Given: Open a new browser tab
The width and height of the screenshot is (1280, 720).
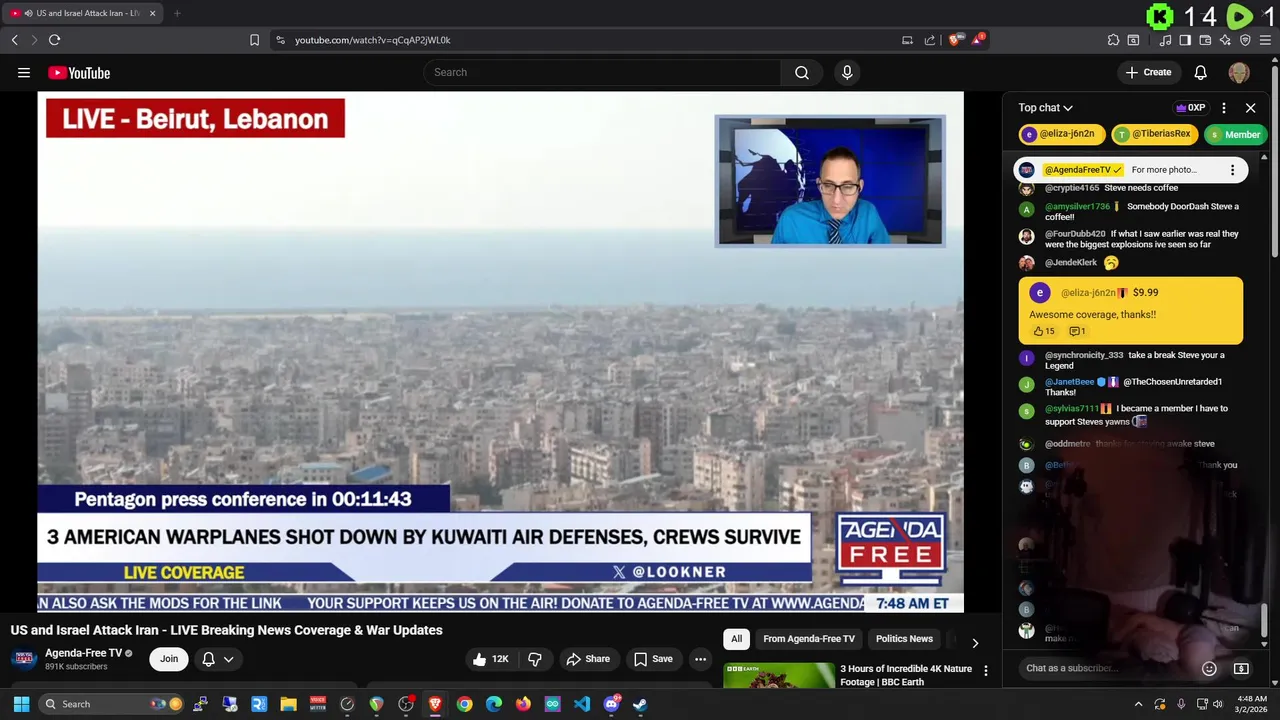Looking at the screenshot, I should point(176,13).
